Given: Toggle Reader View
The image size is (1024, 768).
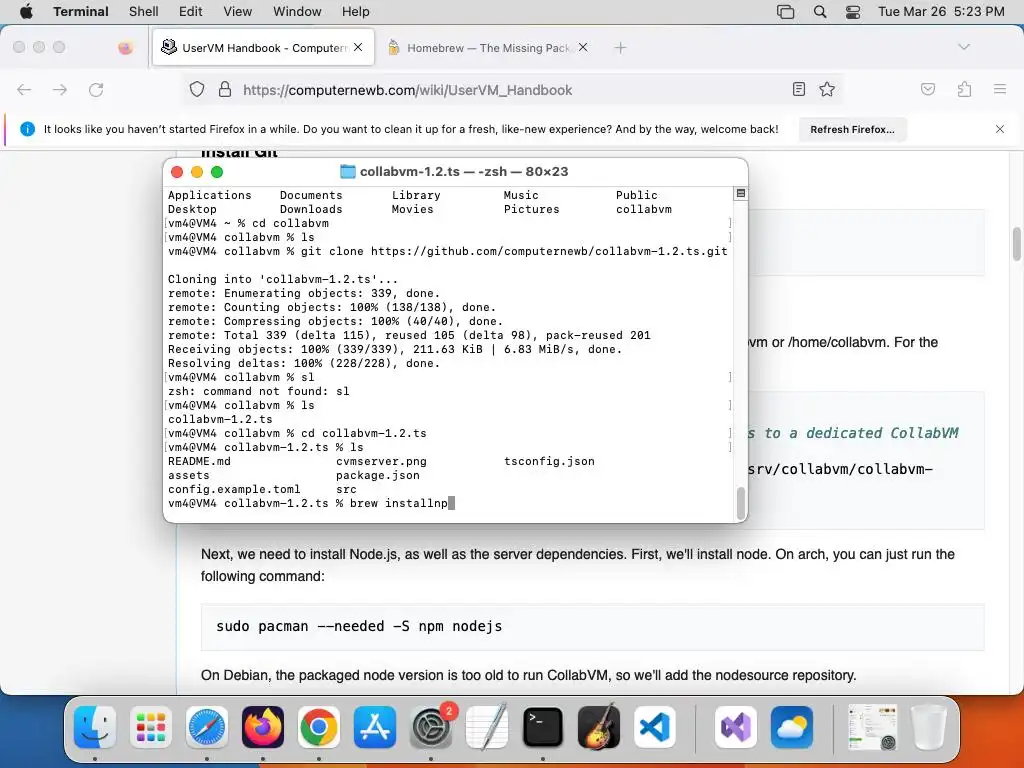Looking at the screenshot, I should (799, 89).
